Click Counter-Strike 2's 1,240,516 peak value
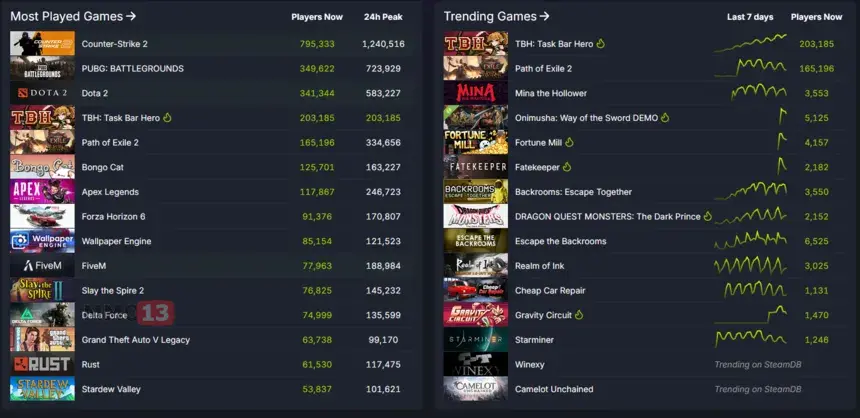The width and height of the screenshot is (860, 418). click(x=383, y=44)
